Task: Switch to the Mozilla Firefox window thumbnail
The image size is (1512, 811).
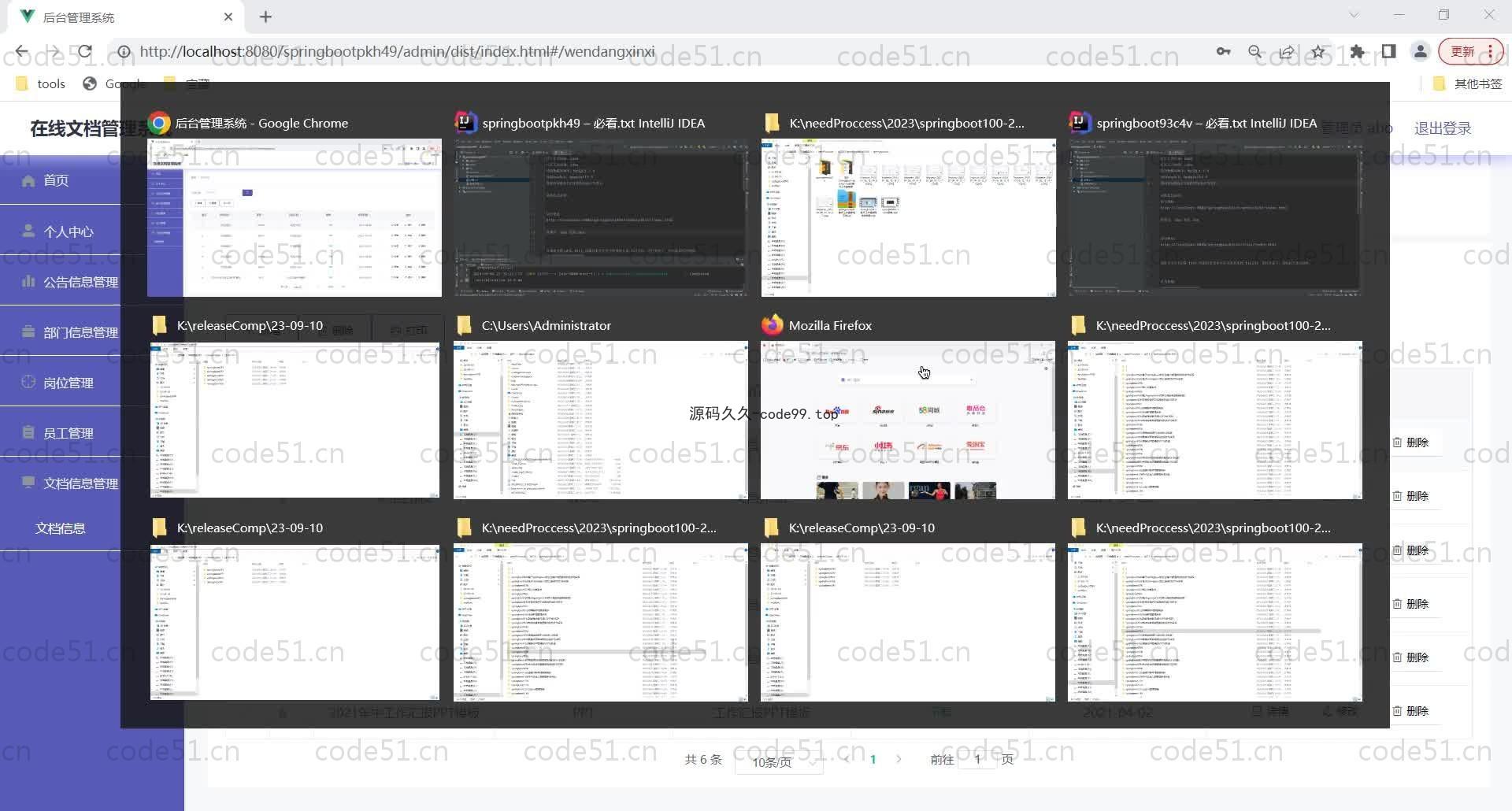Action: pyautogui.click(x=908, y=420)
